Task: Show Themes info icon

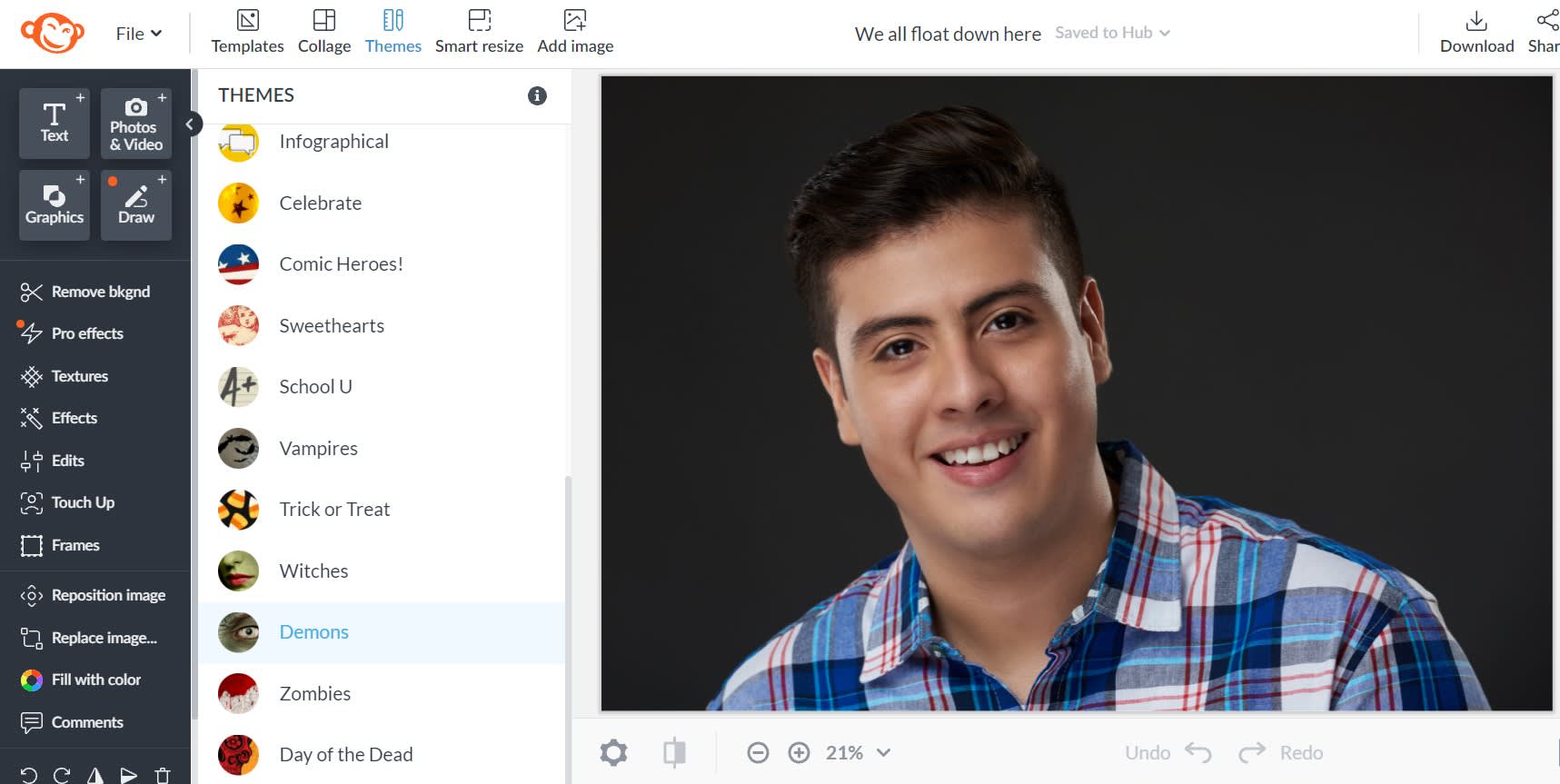Action: coord(537,95)
